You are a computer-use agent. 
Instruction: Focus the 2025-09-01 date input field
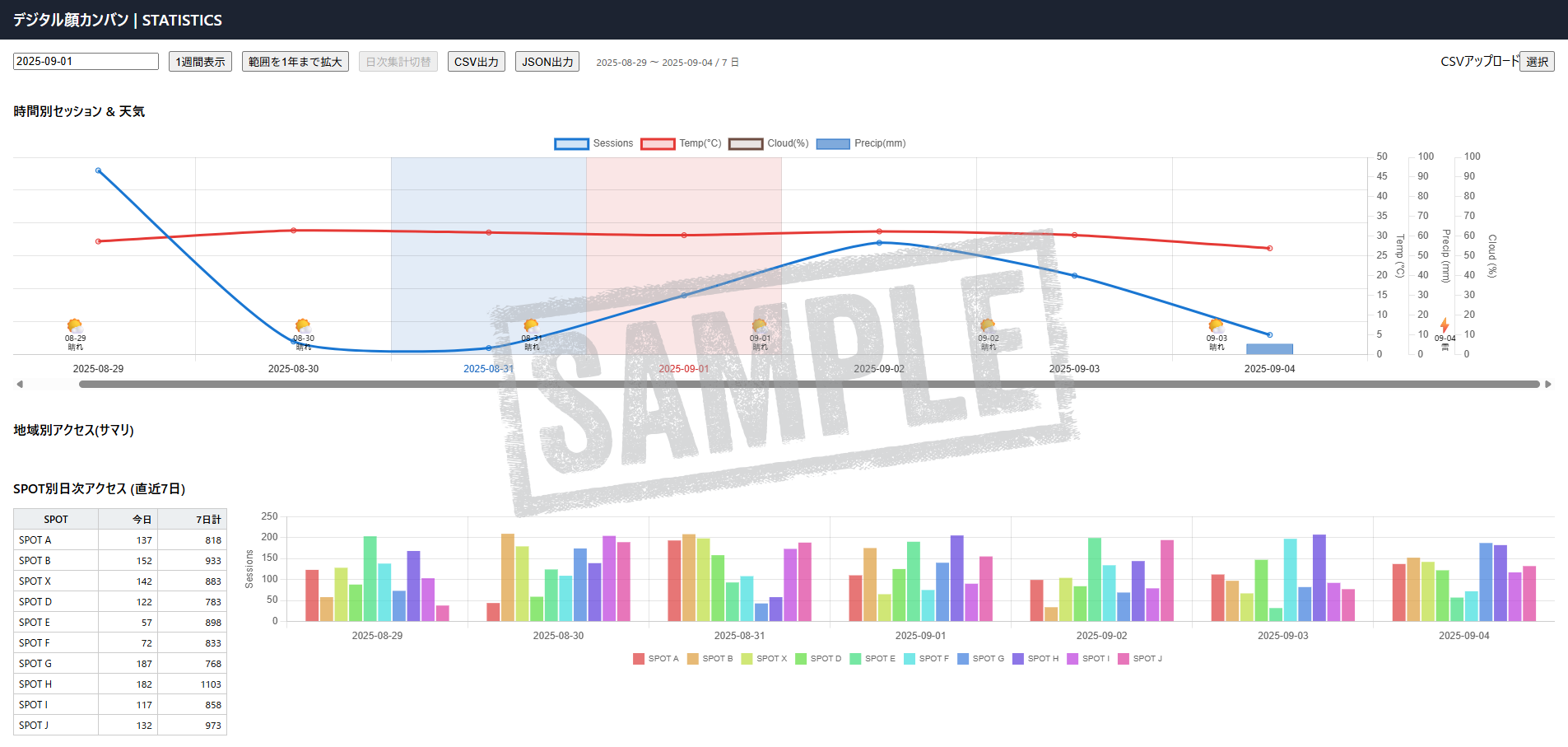pyautogui.click(x=86, y=62)
